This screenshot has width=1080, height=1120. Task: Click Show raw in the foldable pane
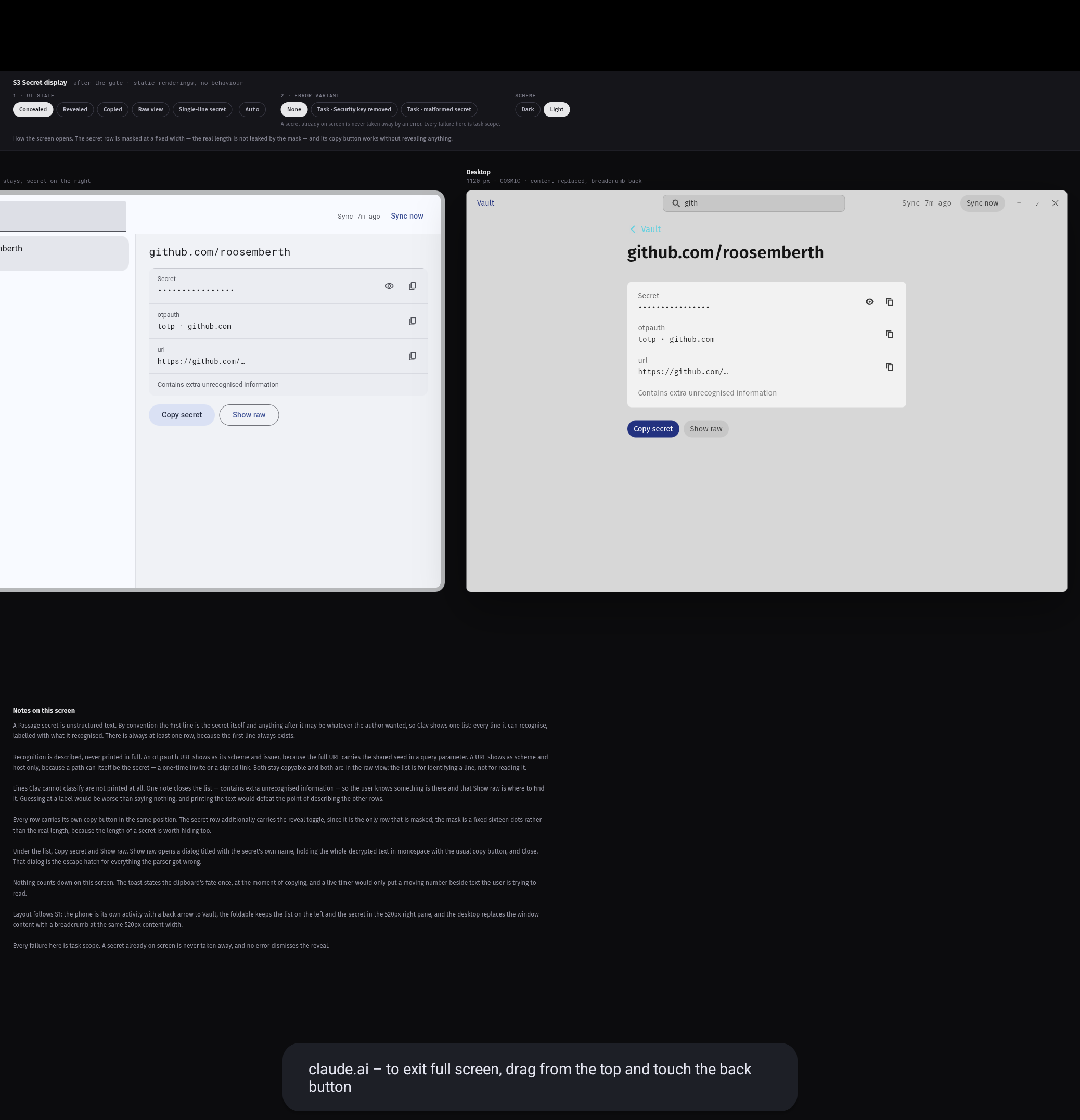point(249,415)
